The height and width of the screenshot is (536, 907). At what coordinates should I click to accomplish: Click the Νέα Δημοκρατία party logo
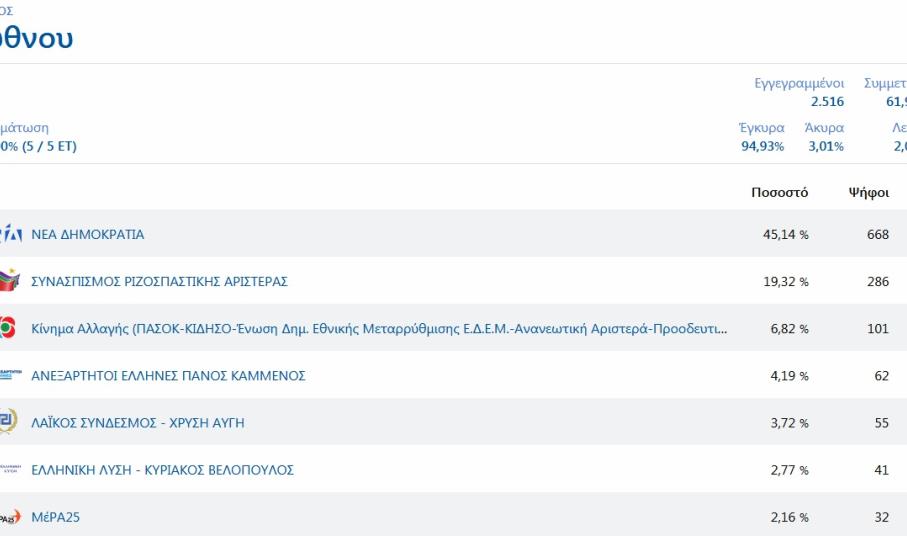click(x=10, y=234)
